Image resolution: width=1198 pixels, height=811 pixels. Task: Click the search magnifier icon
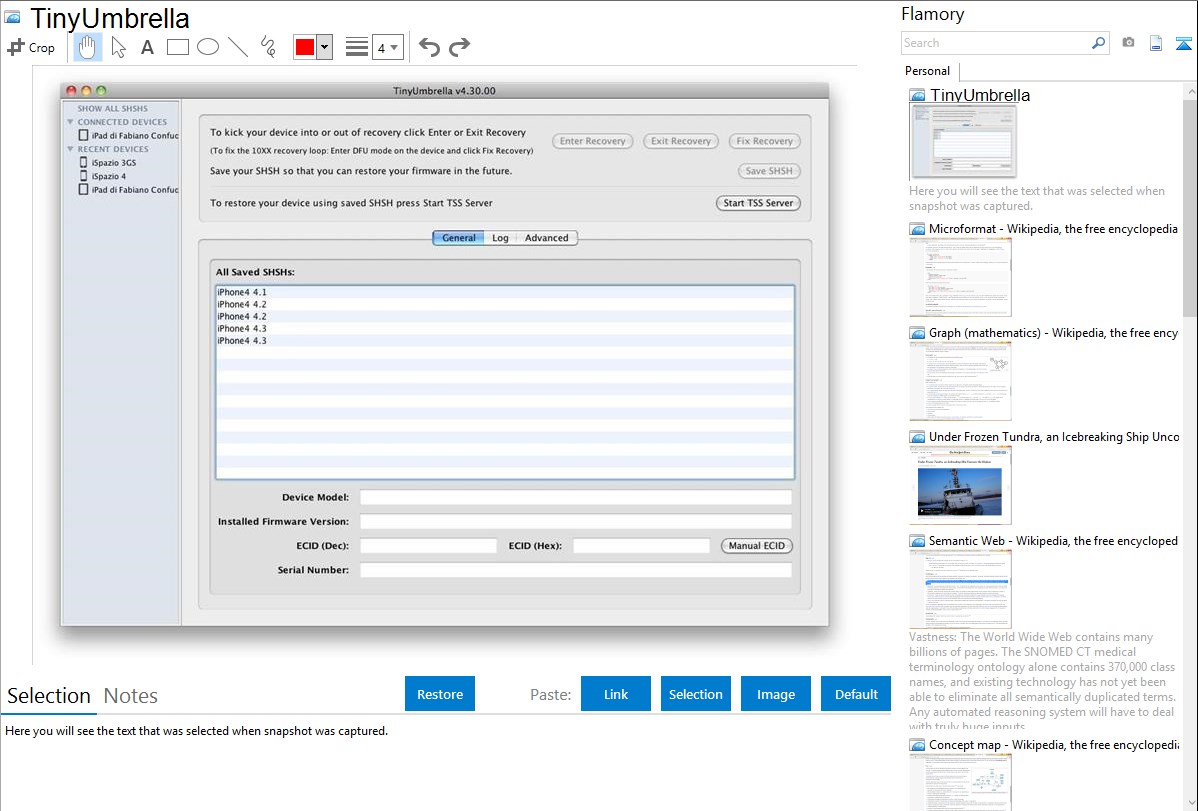(x=1099, y=43)
